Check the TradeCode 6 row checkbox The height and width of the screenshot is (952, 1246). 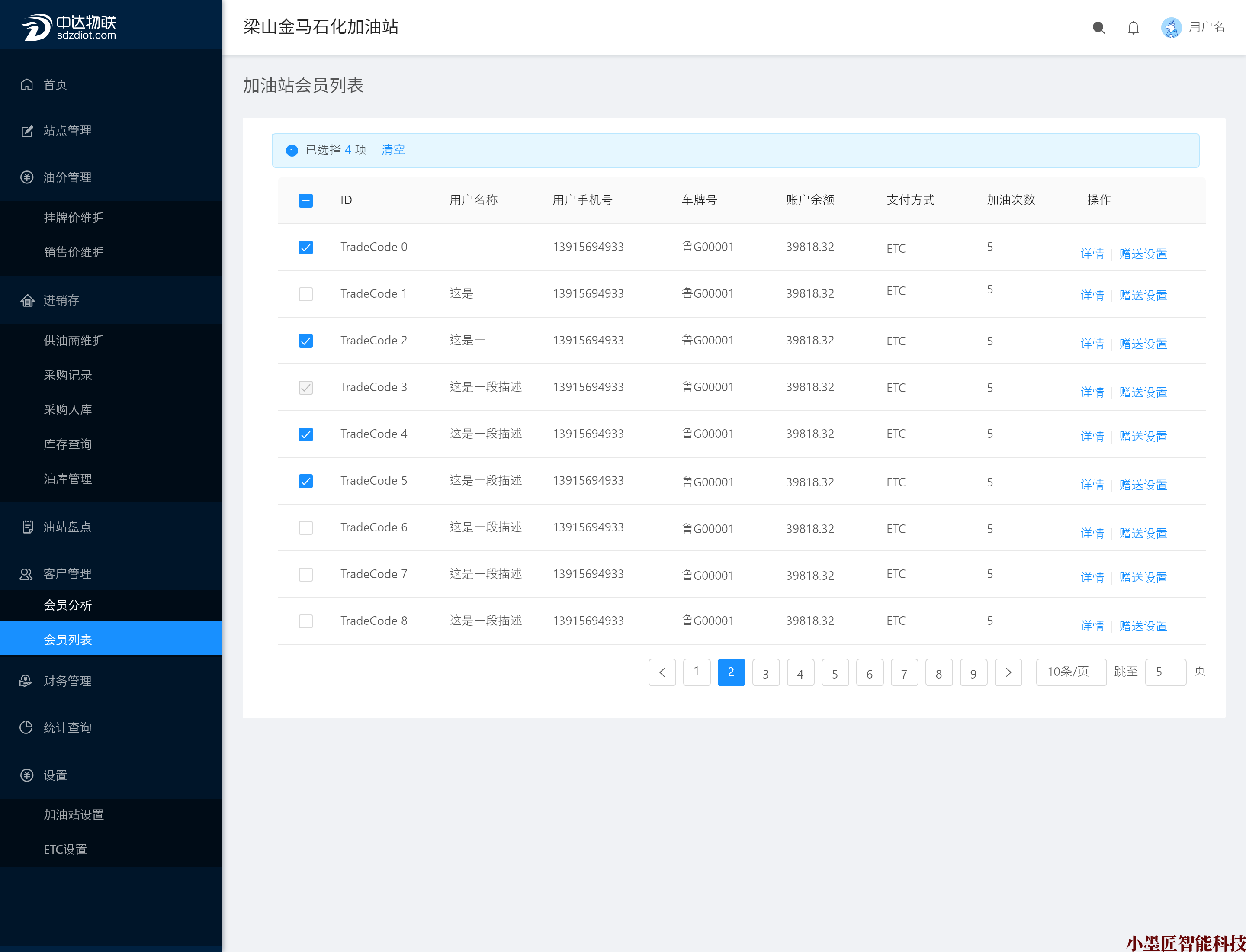coord(305,528)
